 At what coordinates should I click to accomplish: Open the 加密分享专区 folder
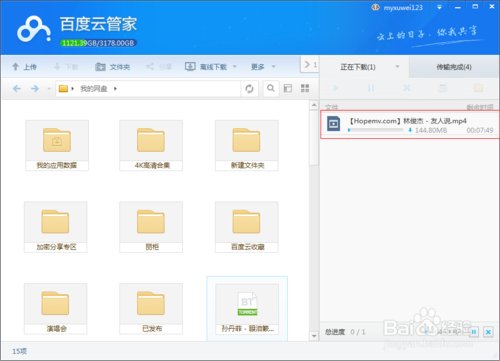tap(56, 227)
